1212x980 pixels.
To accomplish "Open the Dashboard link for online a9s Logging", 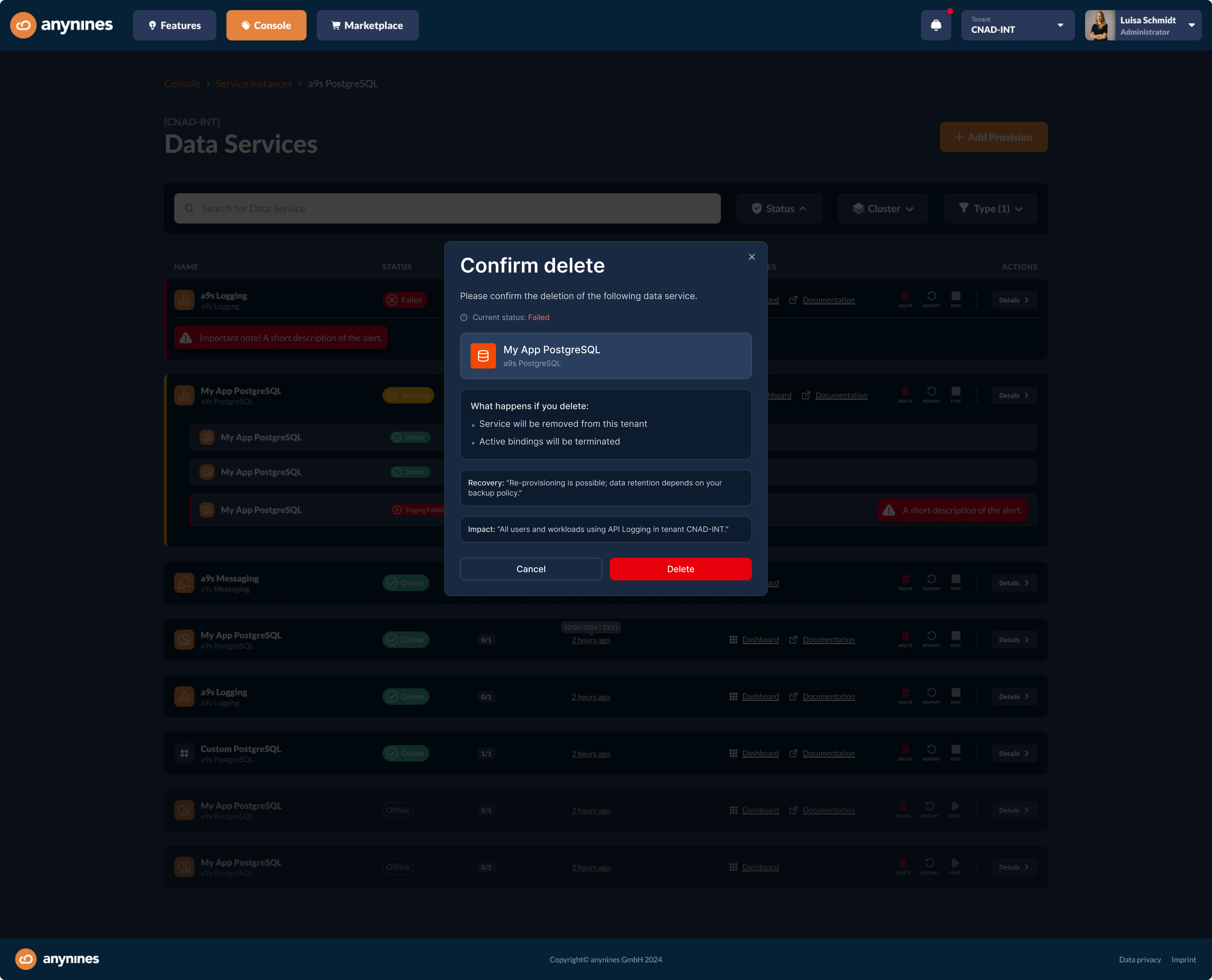I will click(760, 696).
